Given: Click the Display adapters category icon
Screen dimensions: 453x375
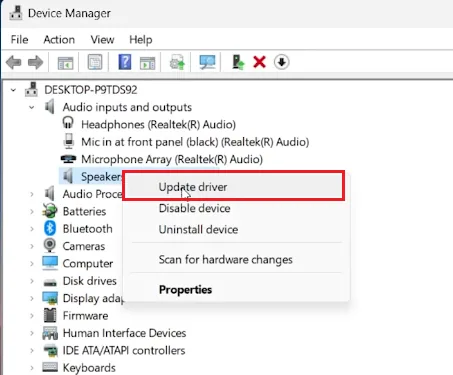Looking at the screenshot, I should pyautogui.click(x=50, y=298).
